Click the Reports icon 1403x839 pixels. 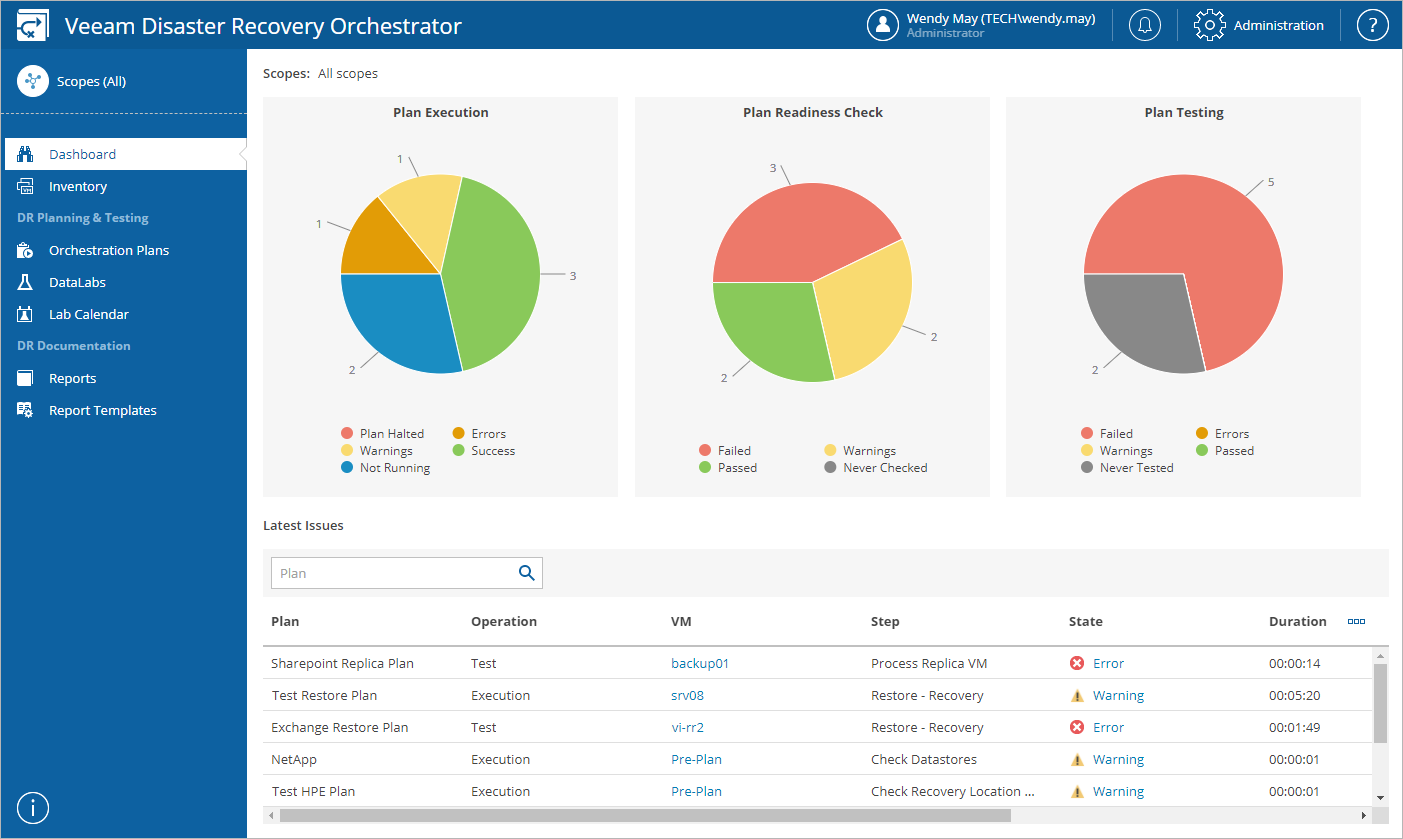coord(26,378)
